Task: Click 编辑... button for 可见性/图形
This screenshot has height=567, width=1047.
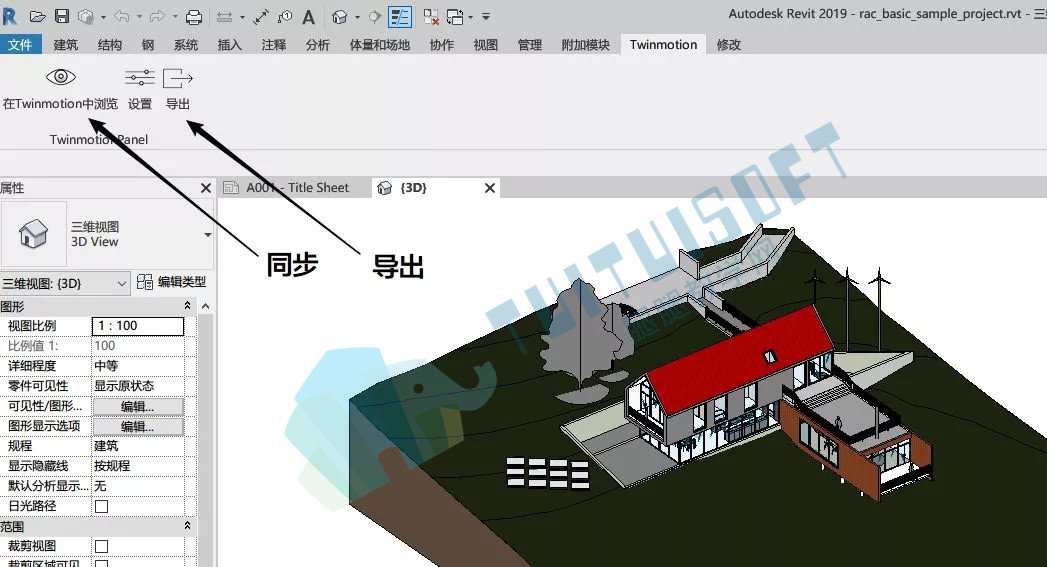Action: [138, 406]
